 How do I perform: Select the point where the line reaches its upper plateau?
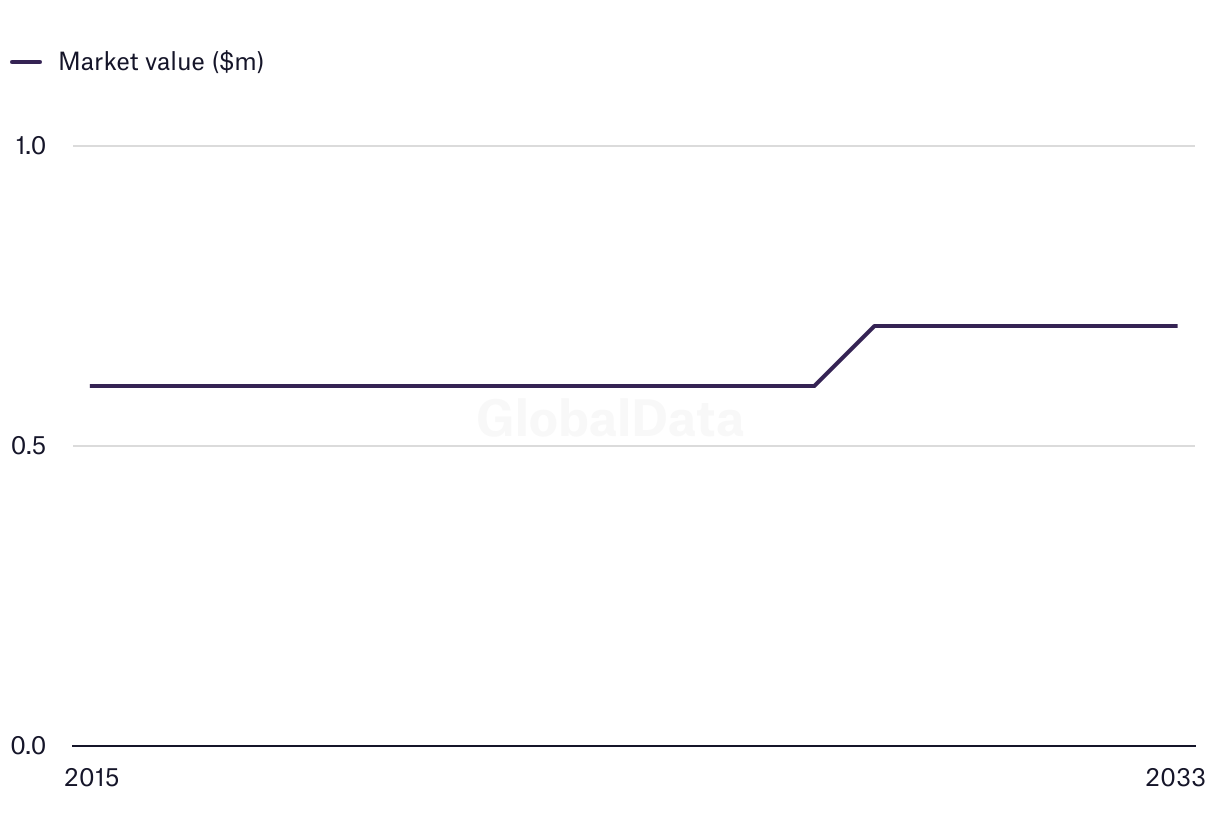click(875, 326)
